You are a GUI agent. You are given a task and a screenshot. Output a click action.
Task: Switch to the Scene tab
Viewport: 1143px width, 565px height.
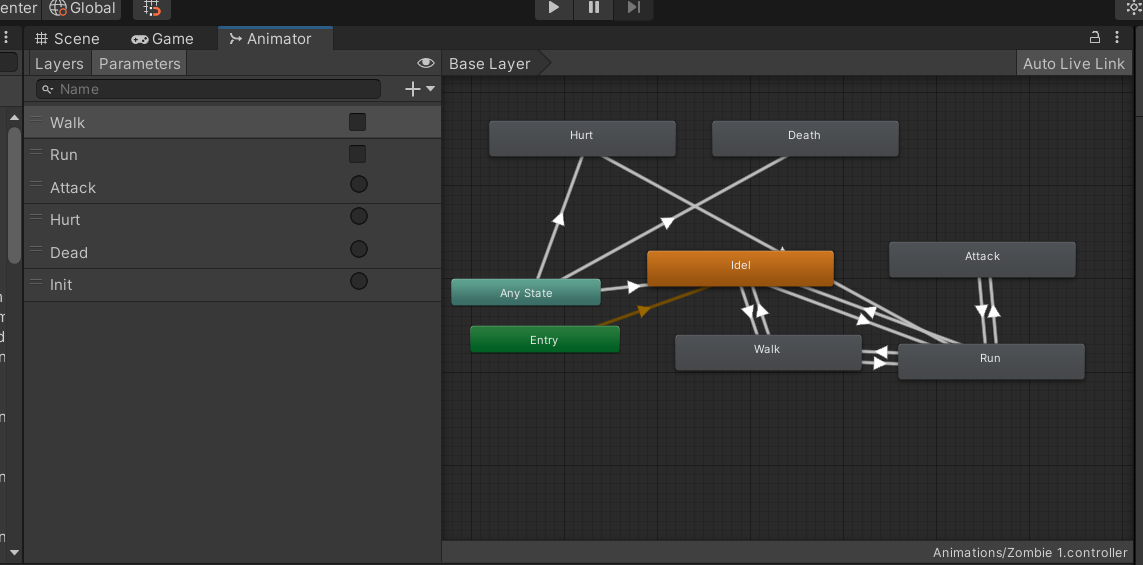(x=67, y=39)
